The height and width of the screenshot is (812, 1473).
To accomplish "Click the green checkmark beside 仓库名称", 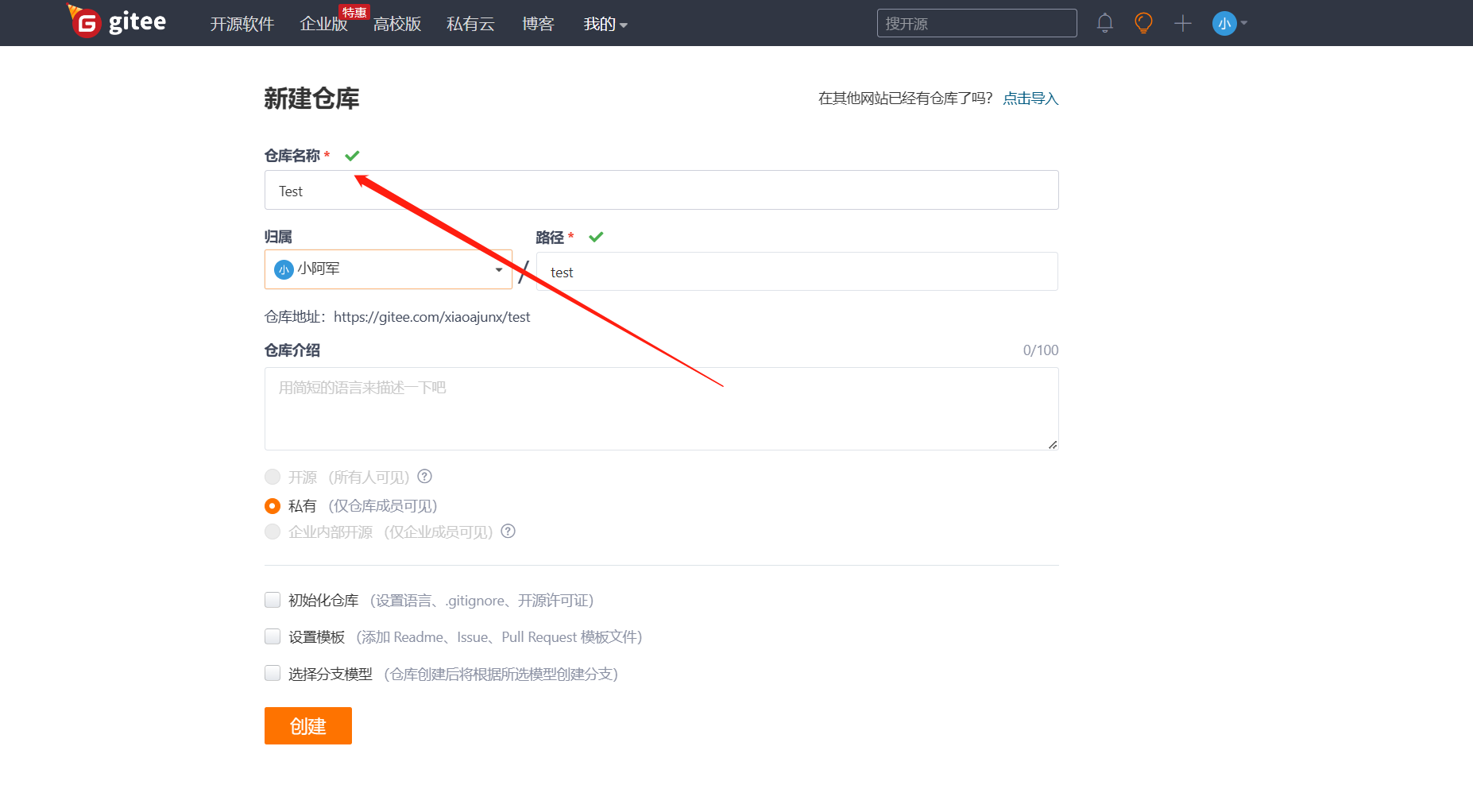I will tap(352, 155).
